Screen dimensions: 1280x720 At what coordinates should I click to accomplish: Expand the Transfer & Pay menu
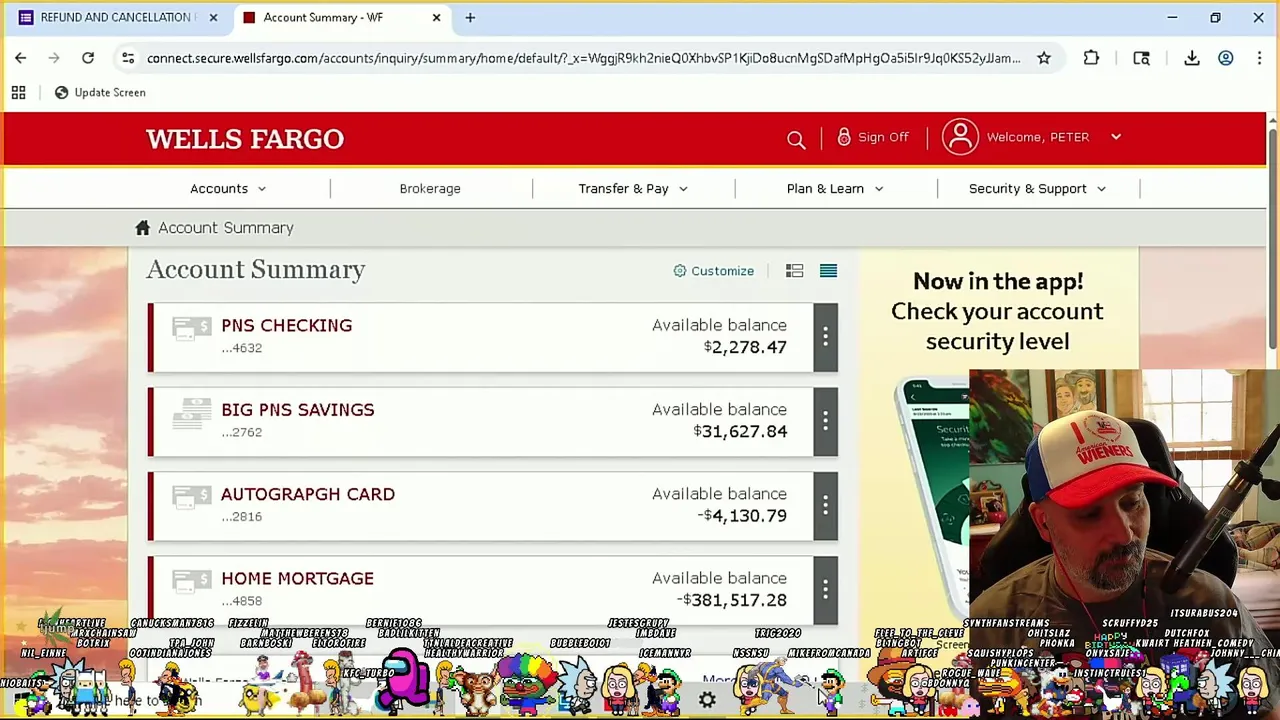point(633,188)
